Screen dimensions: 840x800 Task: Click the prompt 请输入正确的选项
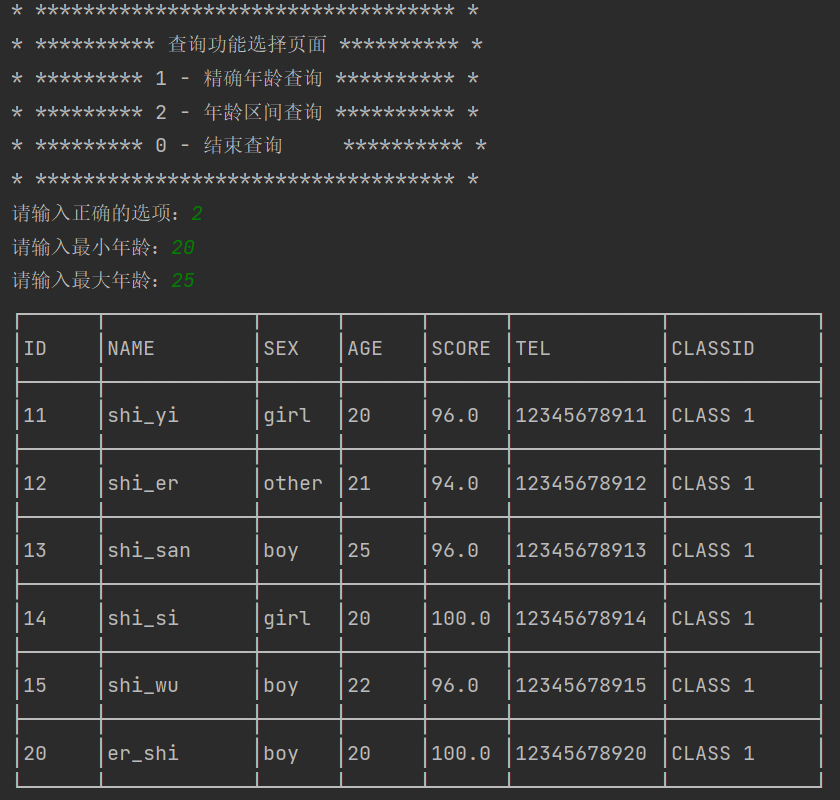[92, 213]
